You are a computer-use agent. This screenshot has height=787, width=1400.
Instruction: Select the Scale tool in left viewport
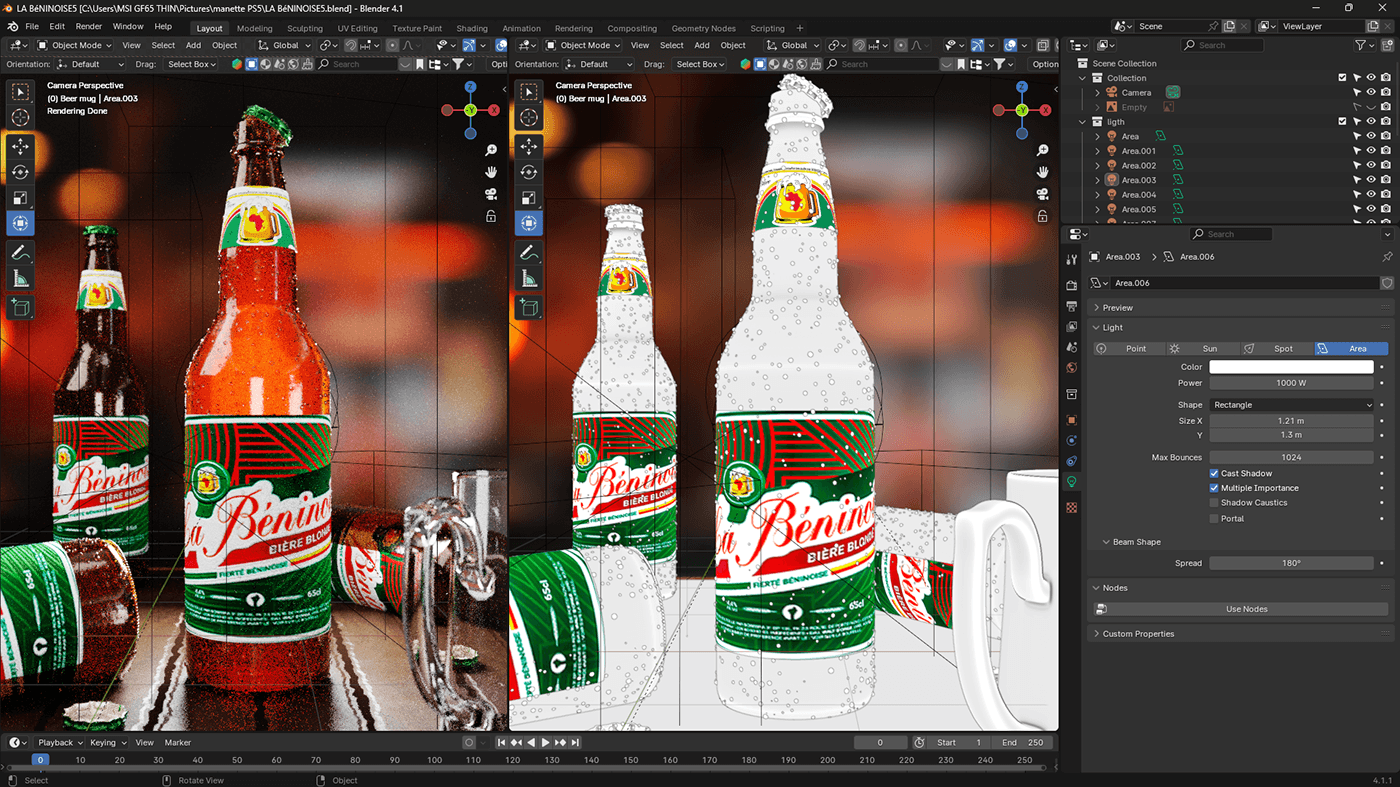tap(20, 198)
